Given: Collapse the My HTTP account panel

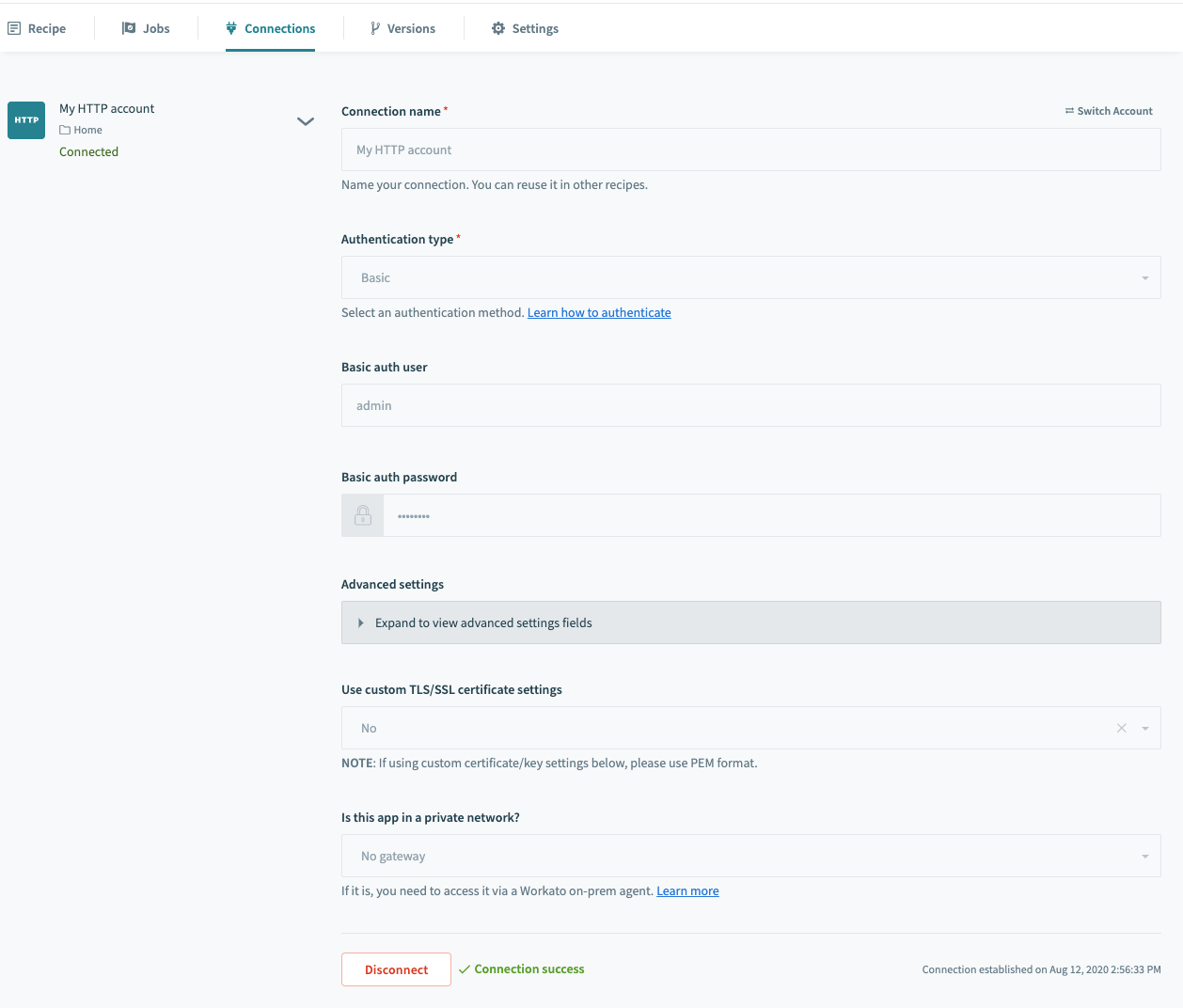Looking at the screenshot, I should pyautogui.click(x=305, y=121).
